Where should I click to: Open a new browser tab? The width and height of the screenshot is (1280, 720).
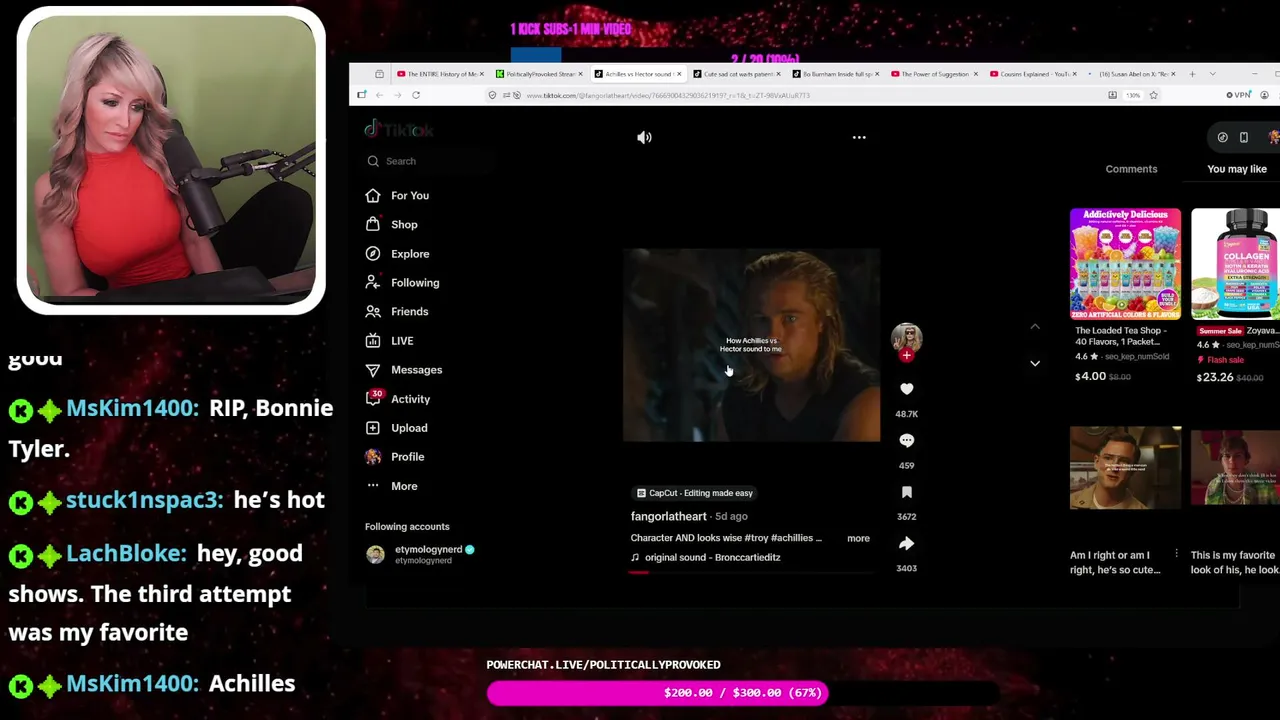coord(1192,74)
